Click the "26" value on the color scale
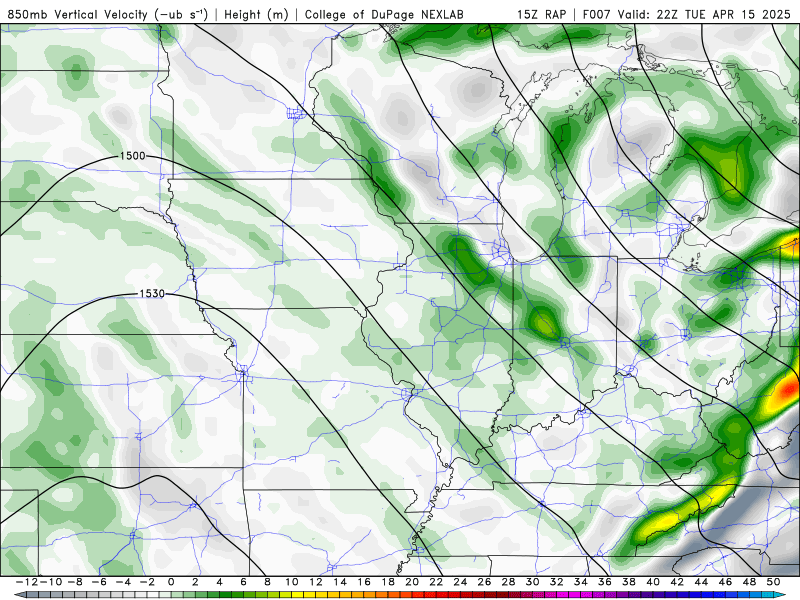Screen dimensions: 800x600 [x=484, y=582]
